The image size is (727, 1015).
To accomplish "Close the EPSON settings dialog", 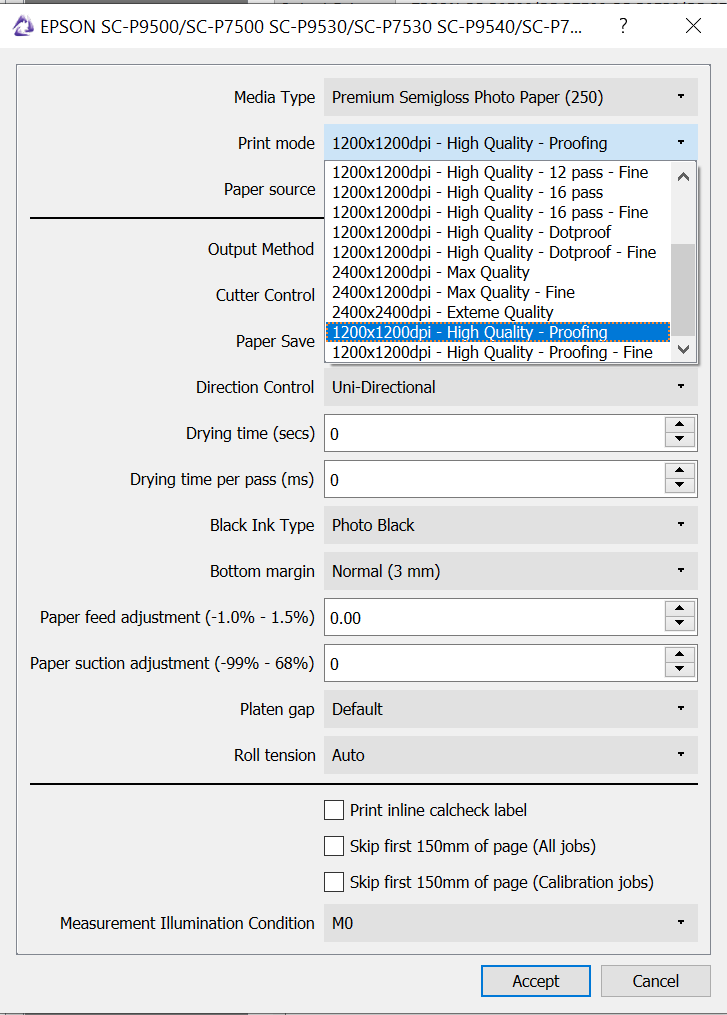I will [x=693, y=26].
